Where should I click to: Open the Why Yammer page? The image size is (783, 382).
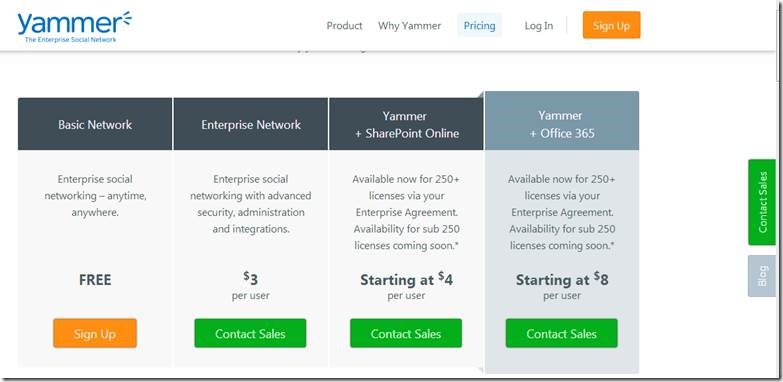click(x=409, y=25)
